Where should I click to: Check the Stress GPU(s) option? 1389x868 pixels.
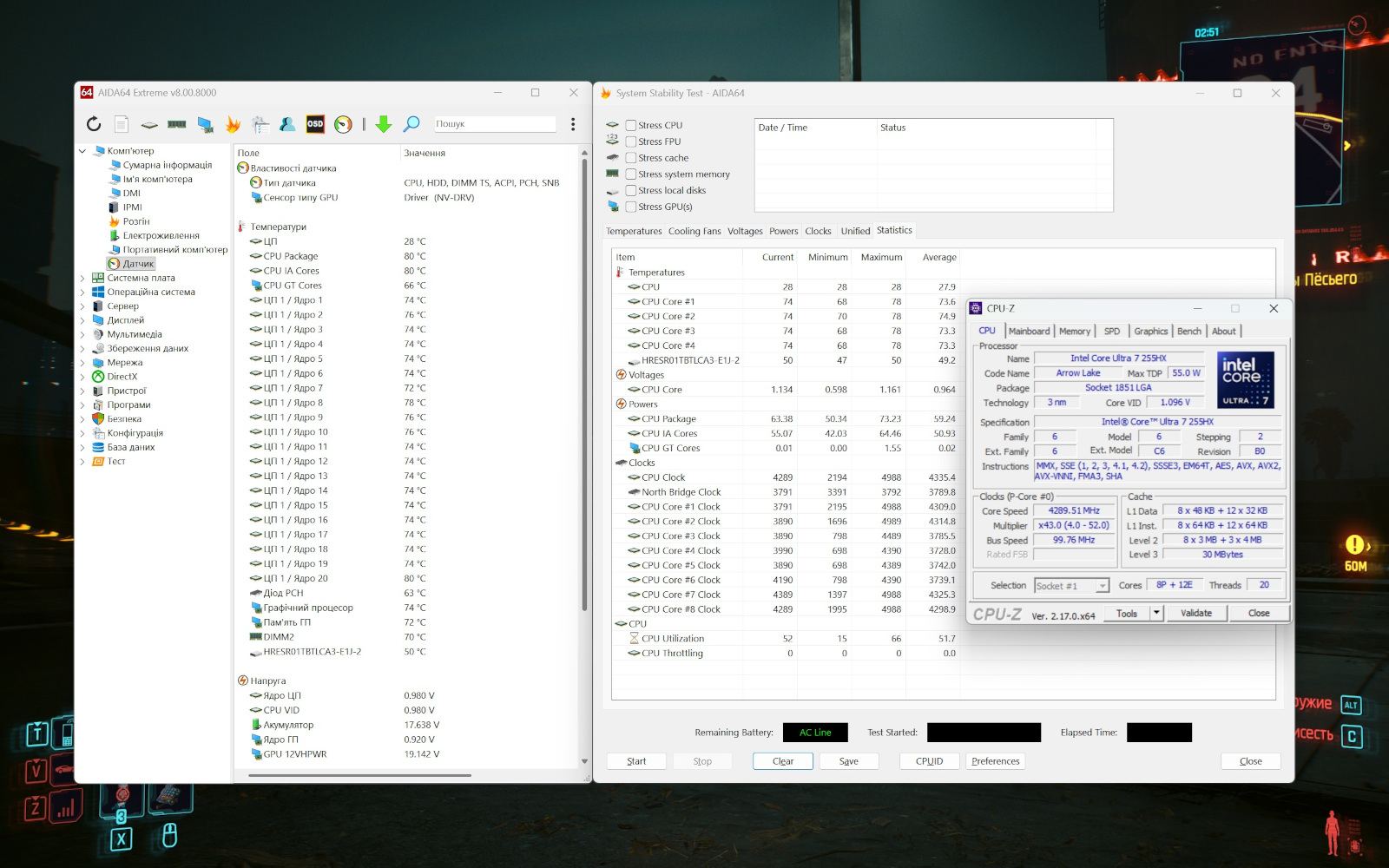coord(631,207)
